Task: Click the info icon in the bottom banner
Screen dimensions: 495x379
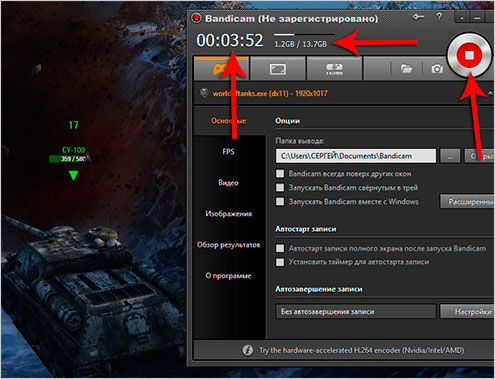Action: 247,350
